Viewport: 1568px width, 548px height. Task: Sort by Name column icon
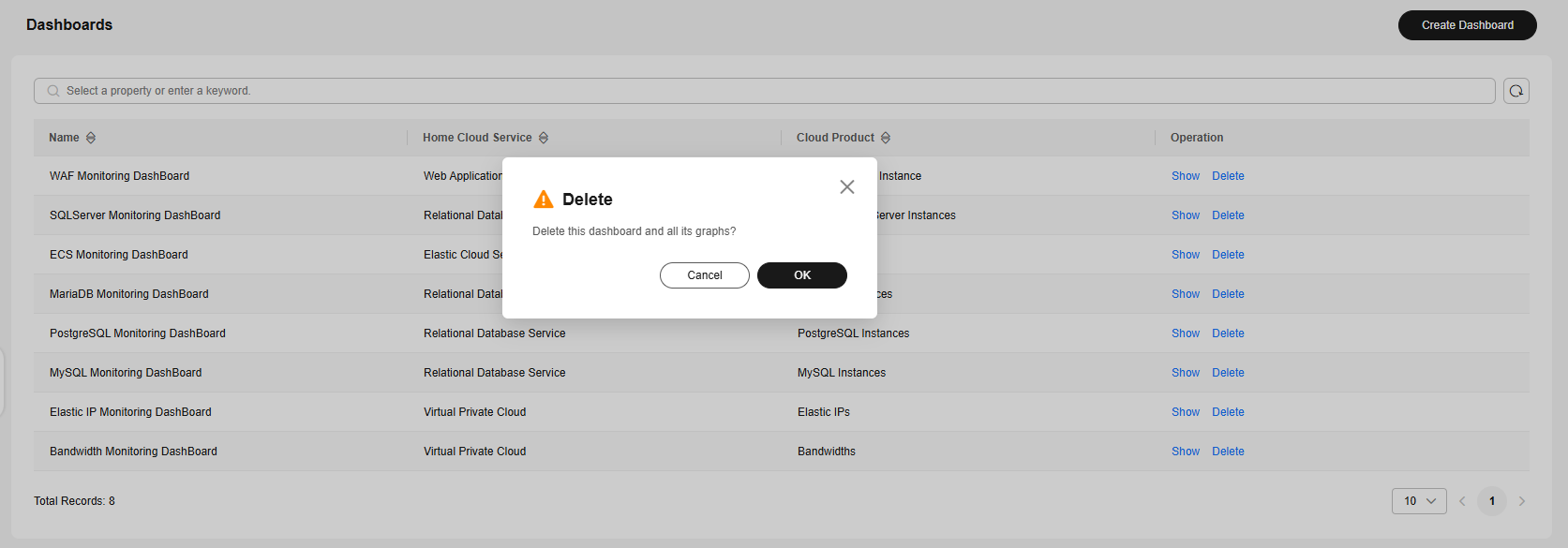(91, 138)
